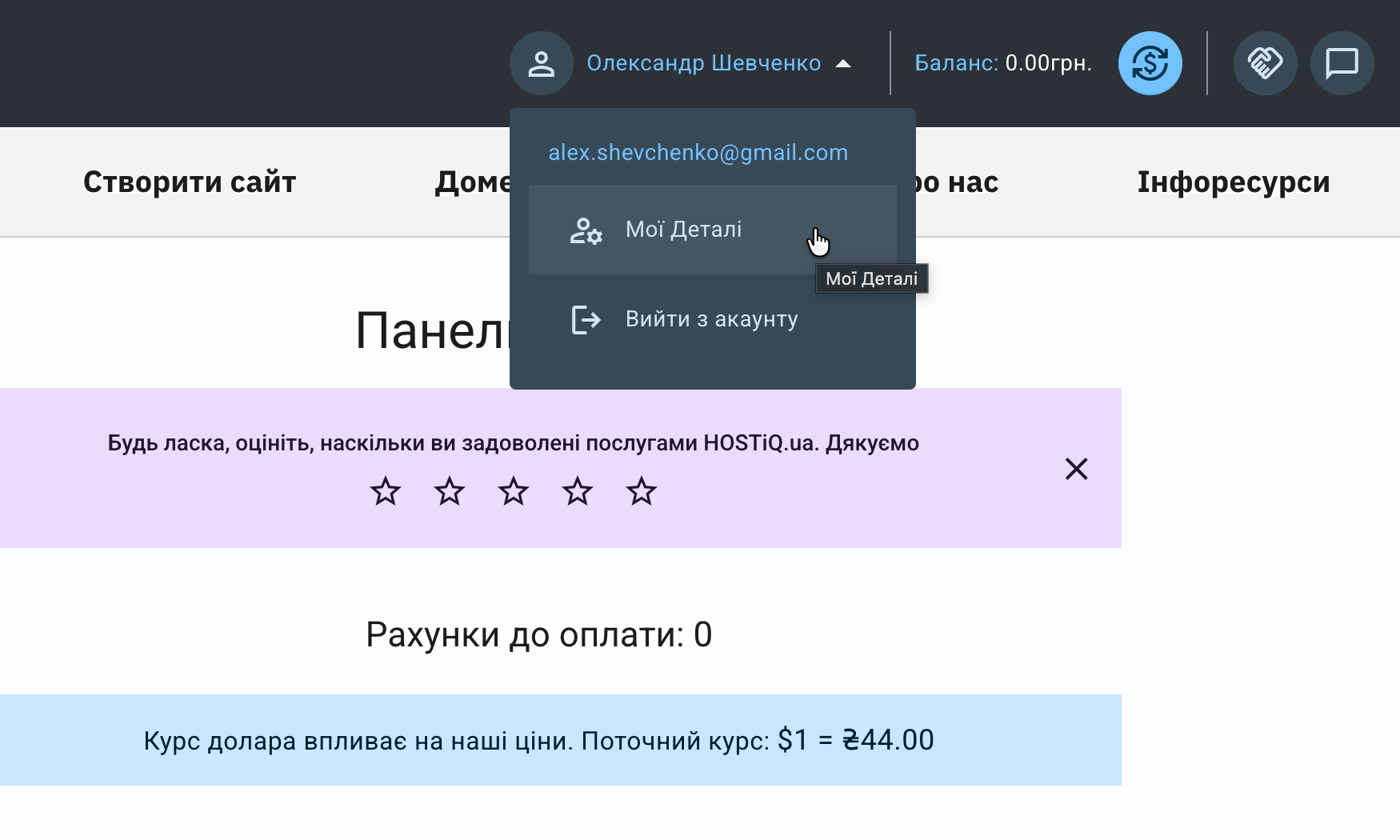
Task: Open the chat message bubble icon
Action: 1341,63
